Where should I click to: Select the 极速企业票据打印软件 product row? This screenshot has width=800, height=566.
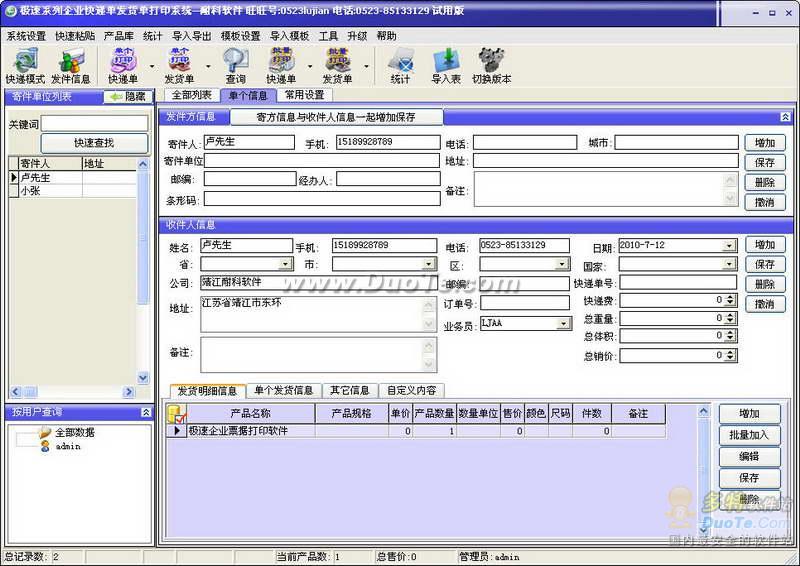(416, 431)
